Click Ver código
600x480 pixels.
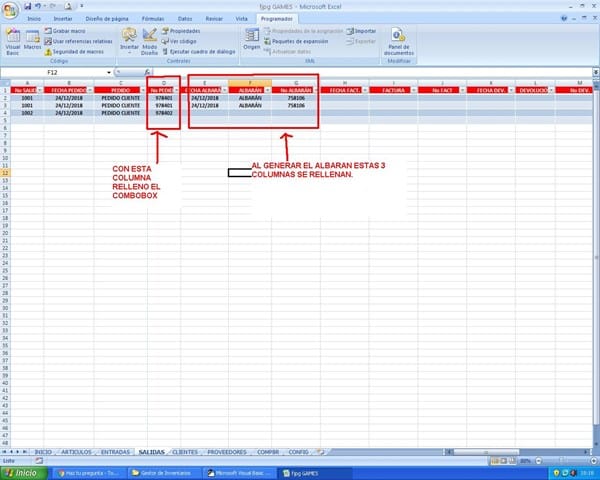179,41
